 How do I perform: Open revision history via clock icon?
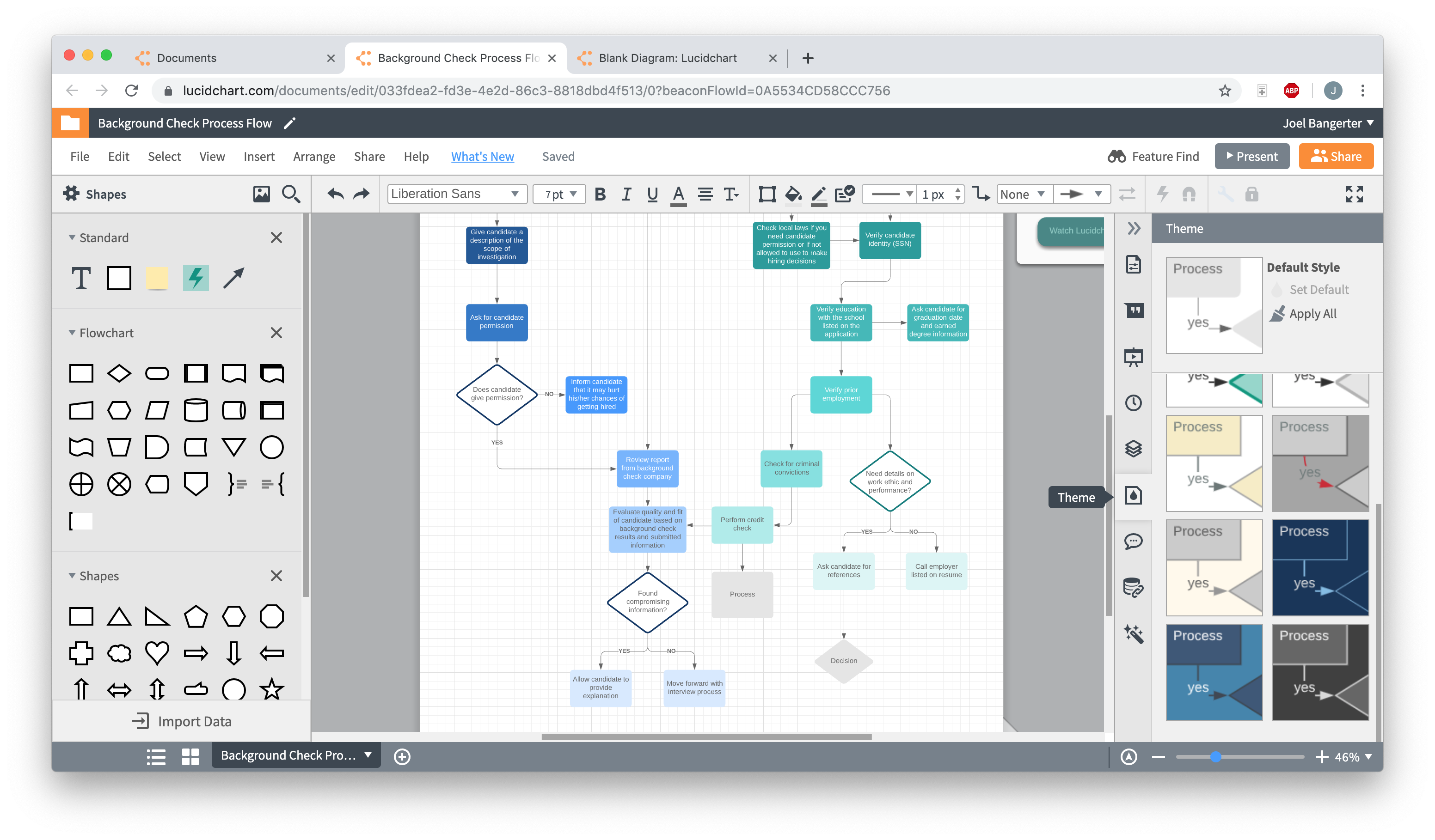[x=1134, y=403]
